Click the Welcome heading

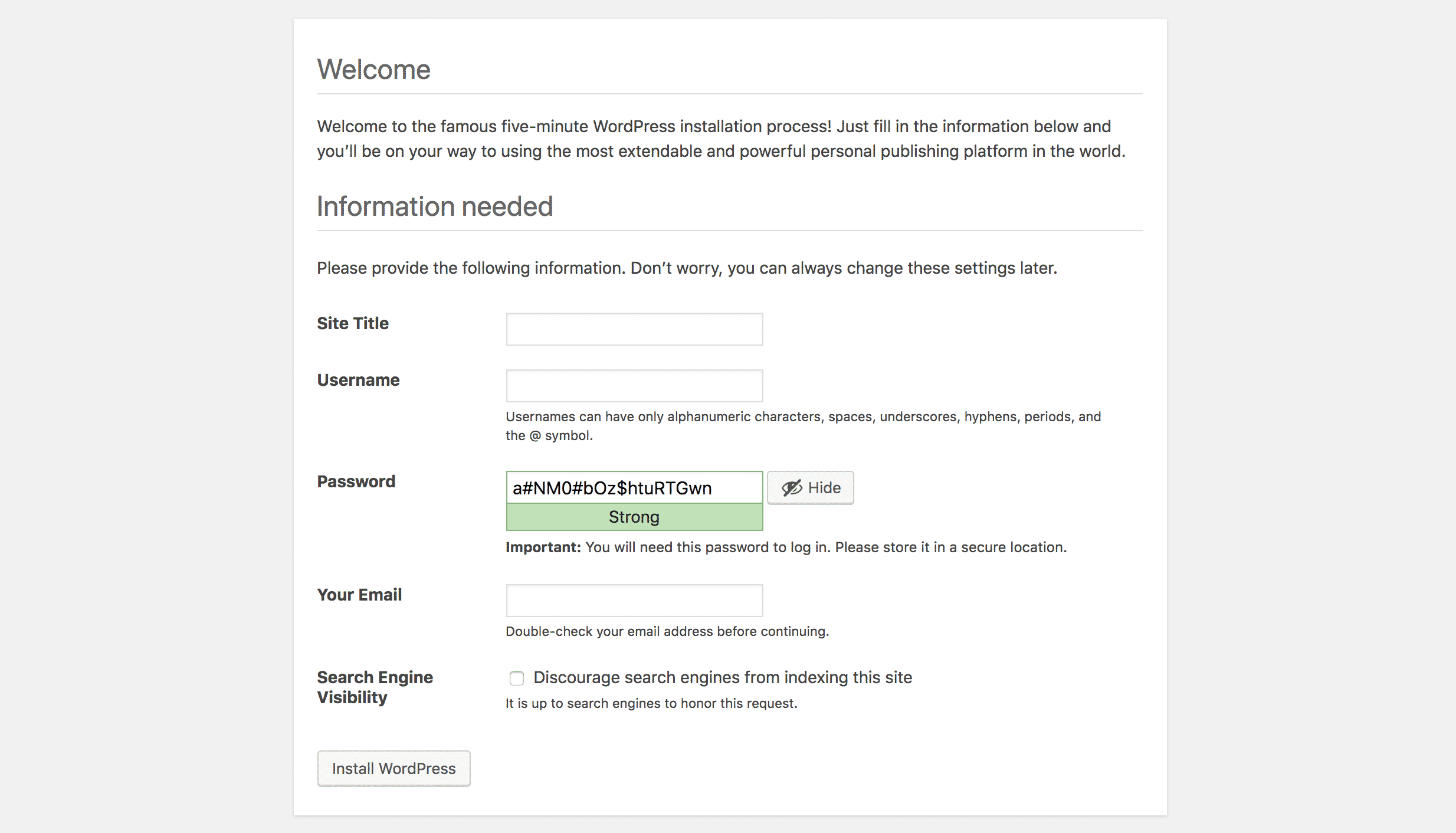(374, 70)
